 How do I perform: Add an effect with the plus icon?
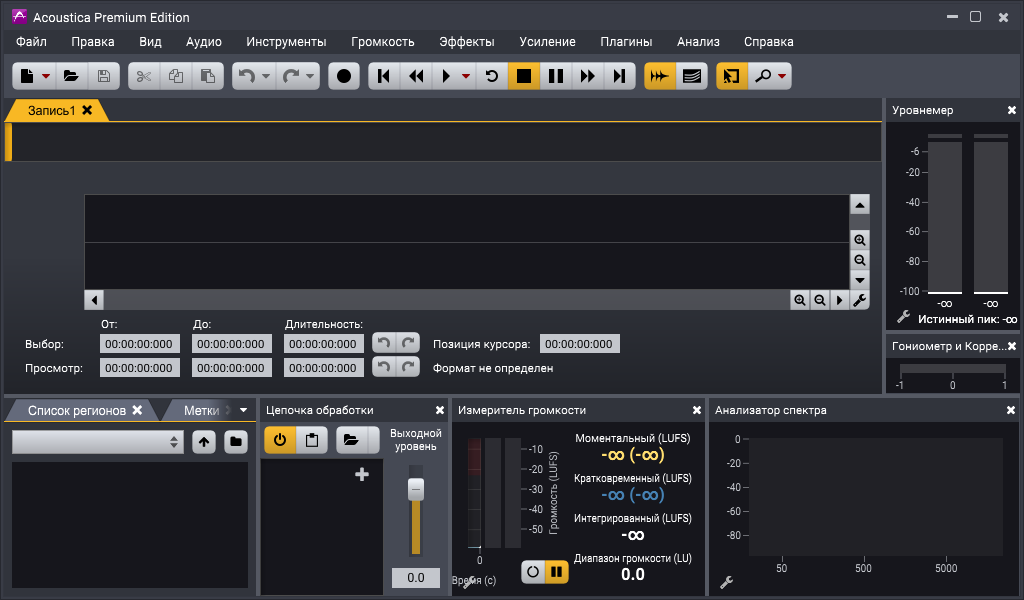(x=362, y=475)
